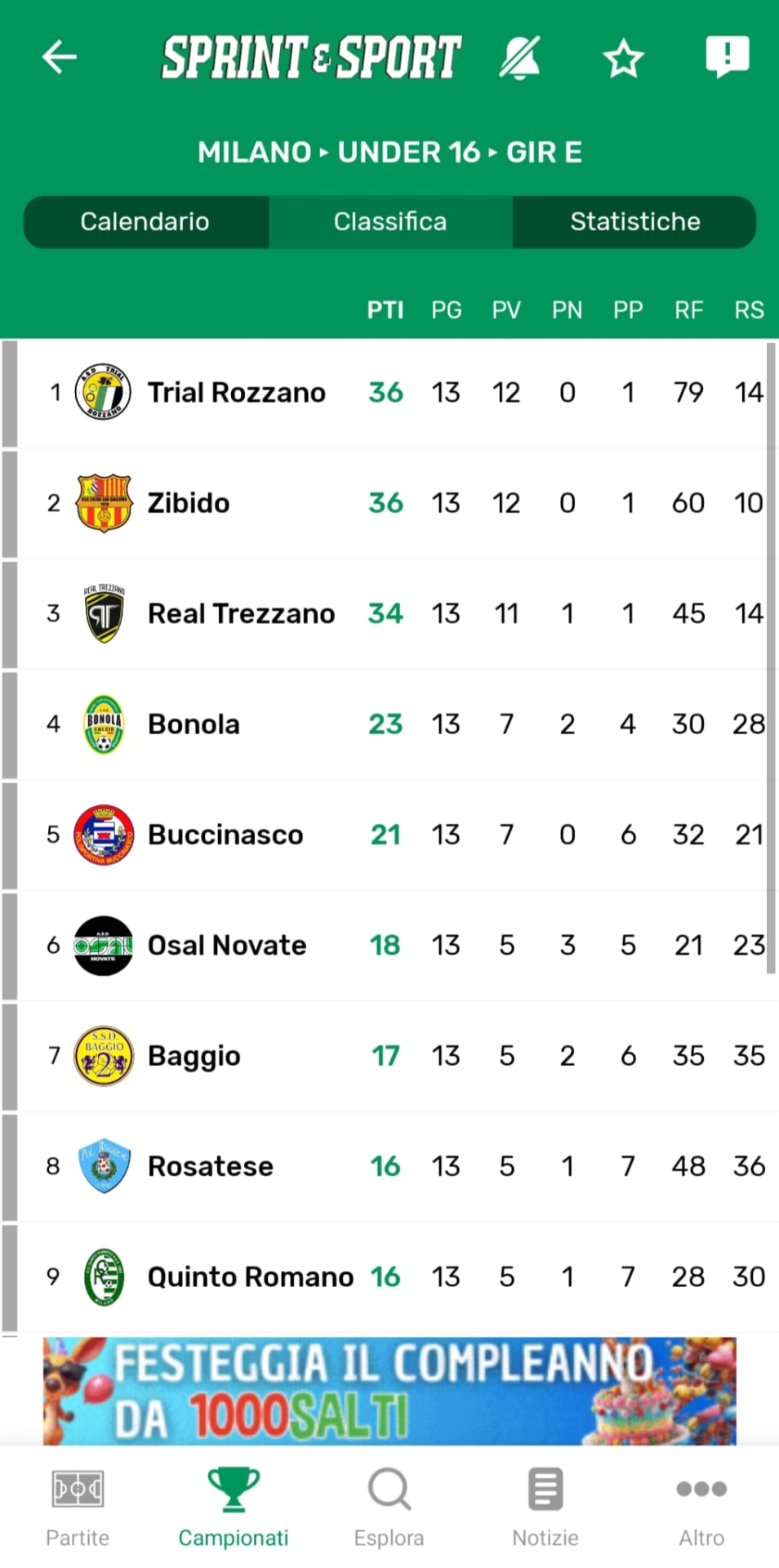Toggle the muted notification bell
Image resolution: width=779 pixels, height=1568 pixels.
(x=520, y=58)
